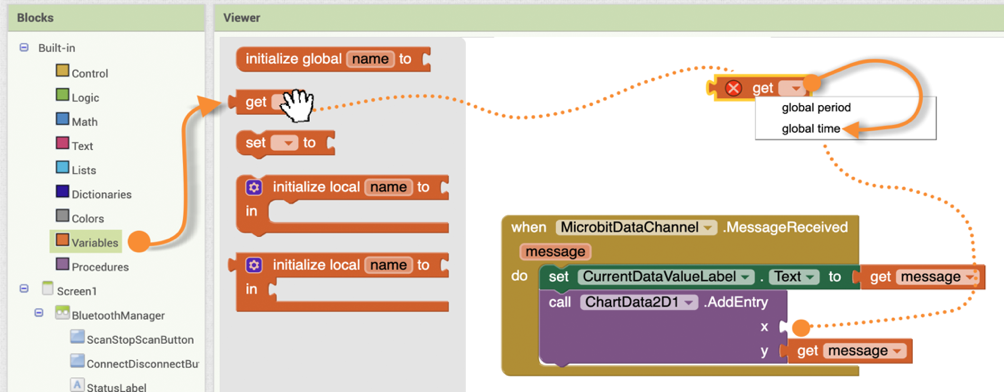
Task: Edit name field in initialize global block
Action: click(x=371, y=59)
